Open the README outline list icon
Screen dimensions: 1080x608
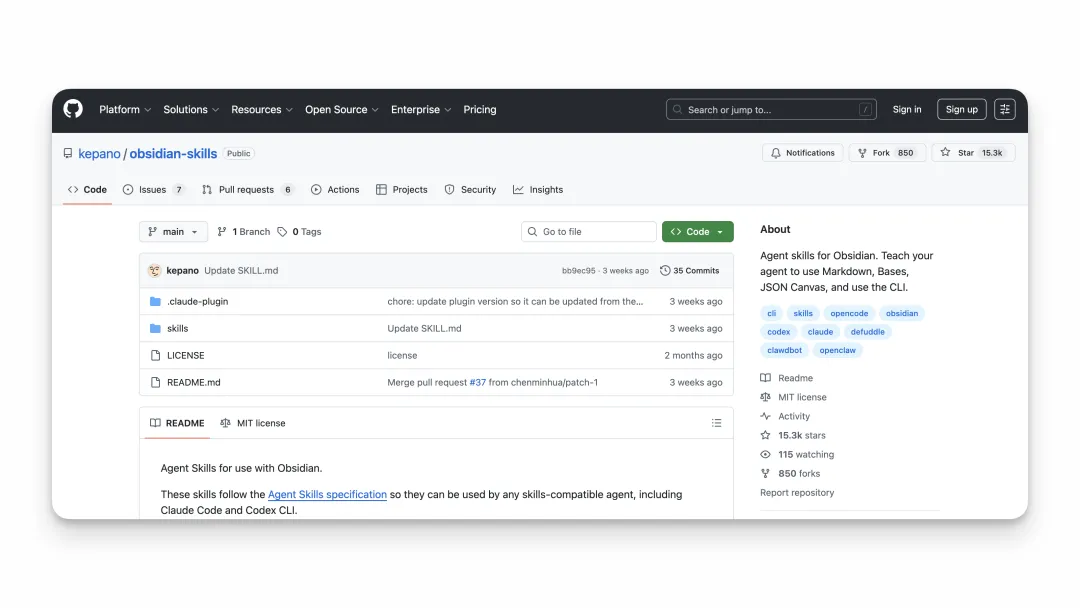pyautogui.click(x=716, y=423)
